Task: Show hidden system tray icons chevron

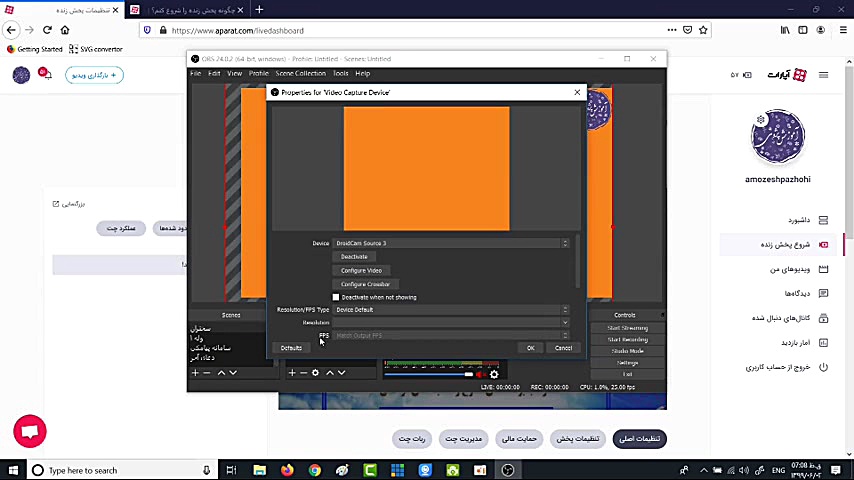Action: [x=704, y=470]
